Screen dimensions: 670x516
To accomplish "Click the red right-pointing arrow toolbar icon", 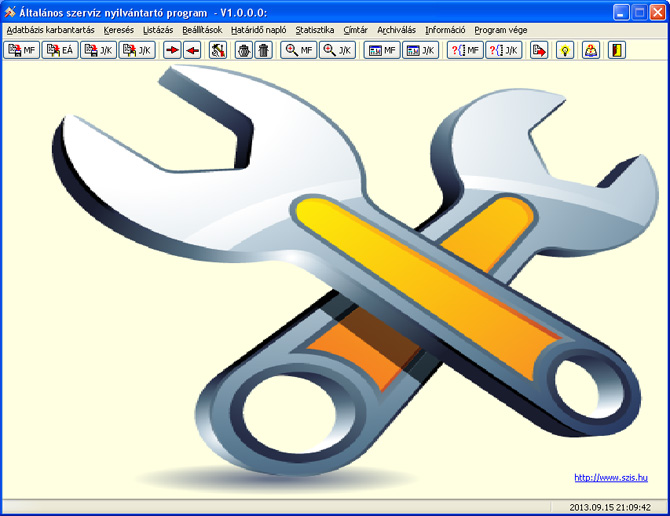I will click(x=173, y=50).
